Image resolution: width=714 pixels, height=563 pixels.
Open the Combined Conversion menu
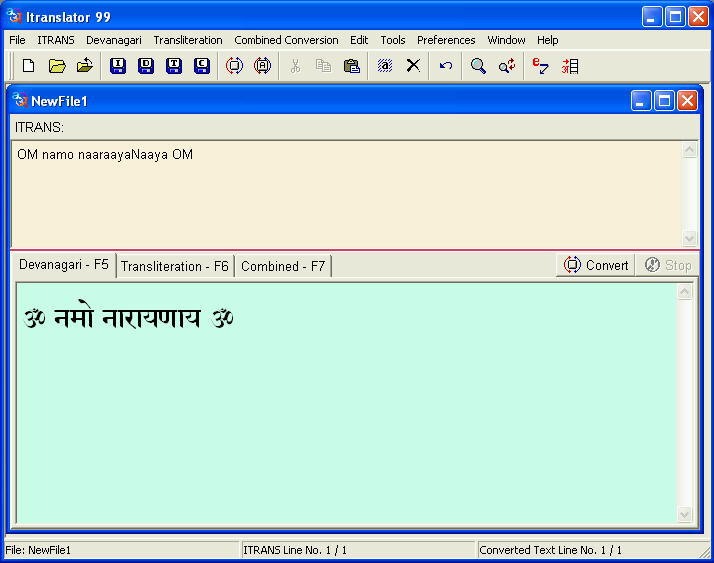[286, 40]
